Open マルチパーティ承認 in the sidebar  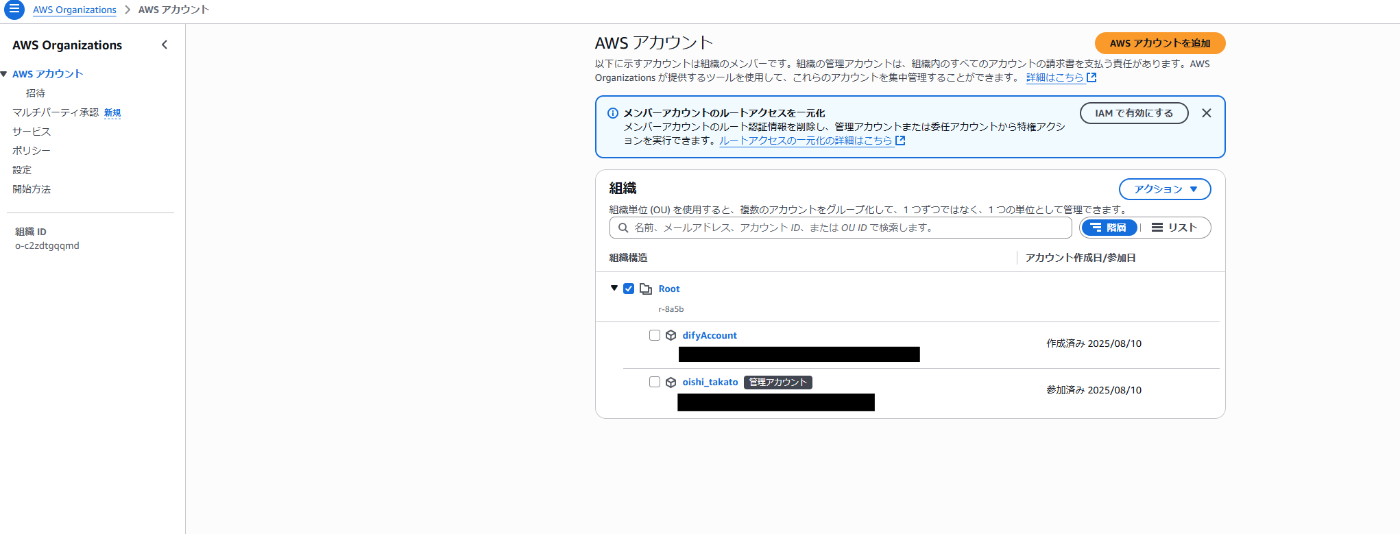click(x=55, y=112)
